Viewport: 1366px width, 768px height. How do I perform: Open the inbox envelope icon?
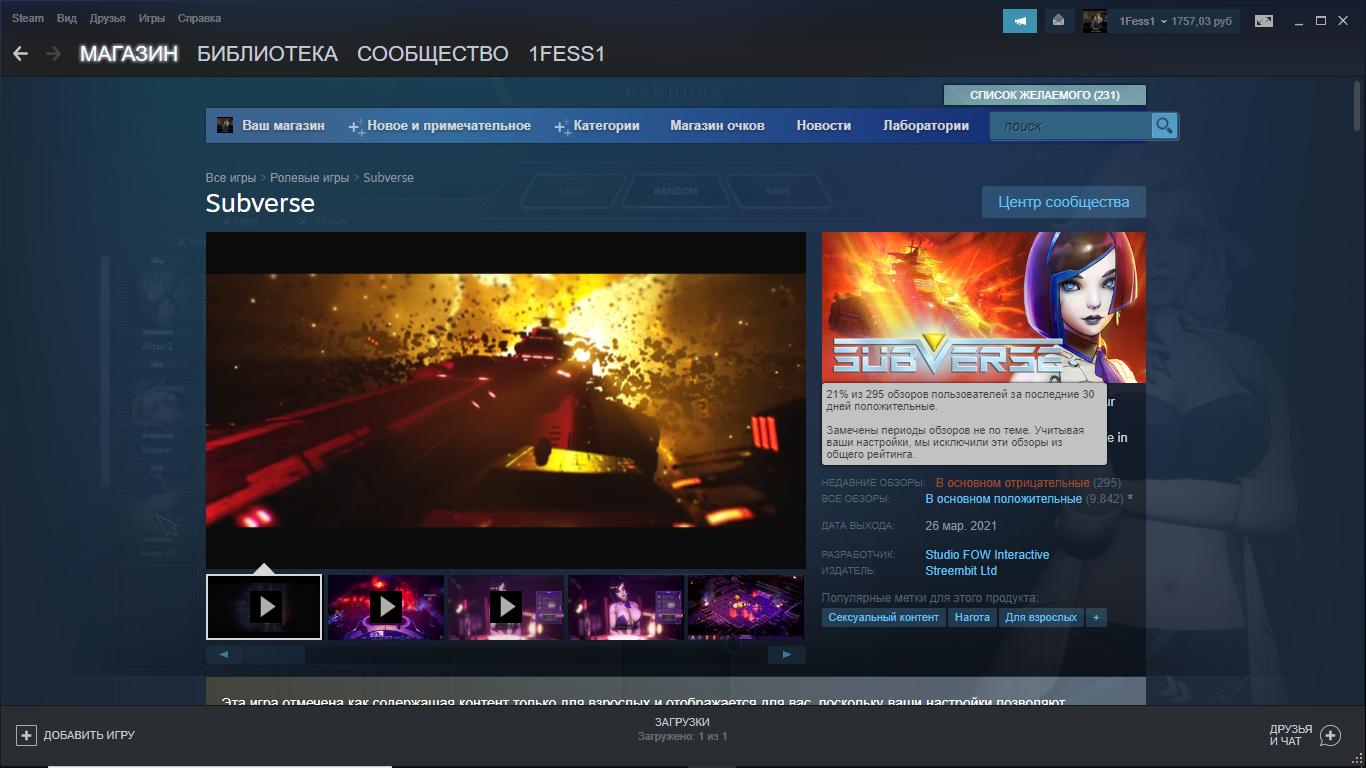pos(1059,21)
